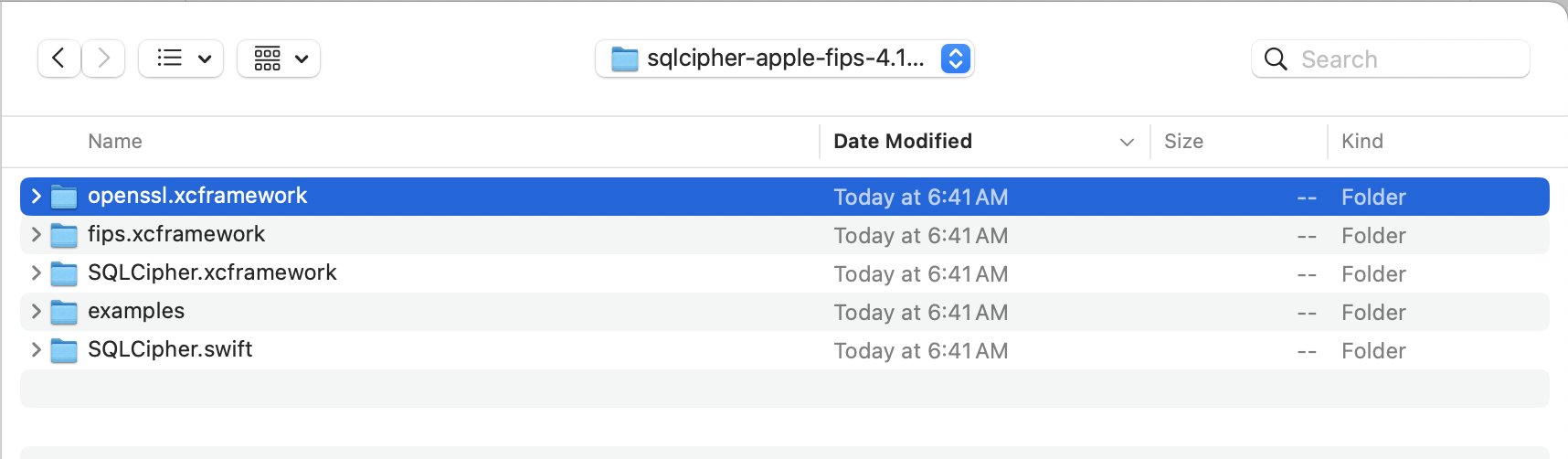This screenshot has height=459, width=1568.
Task: Open the list view options menu
Action: pos(181,59)
